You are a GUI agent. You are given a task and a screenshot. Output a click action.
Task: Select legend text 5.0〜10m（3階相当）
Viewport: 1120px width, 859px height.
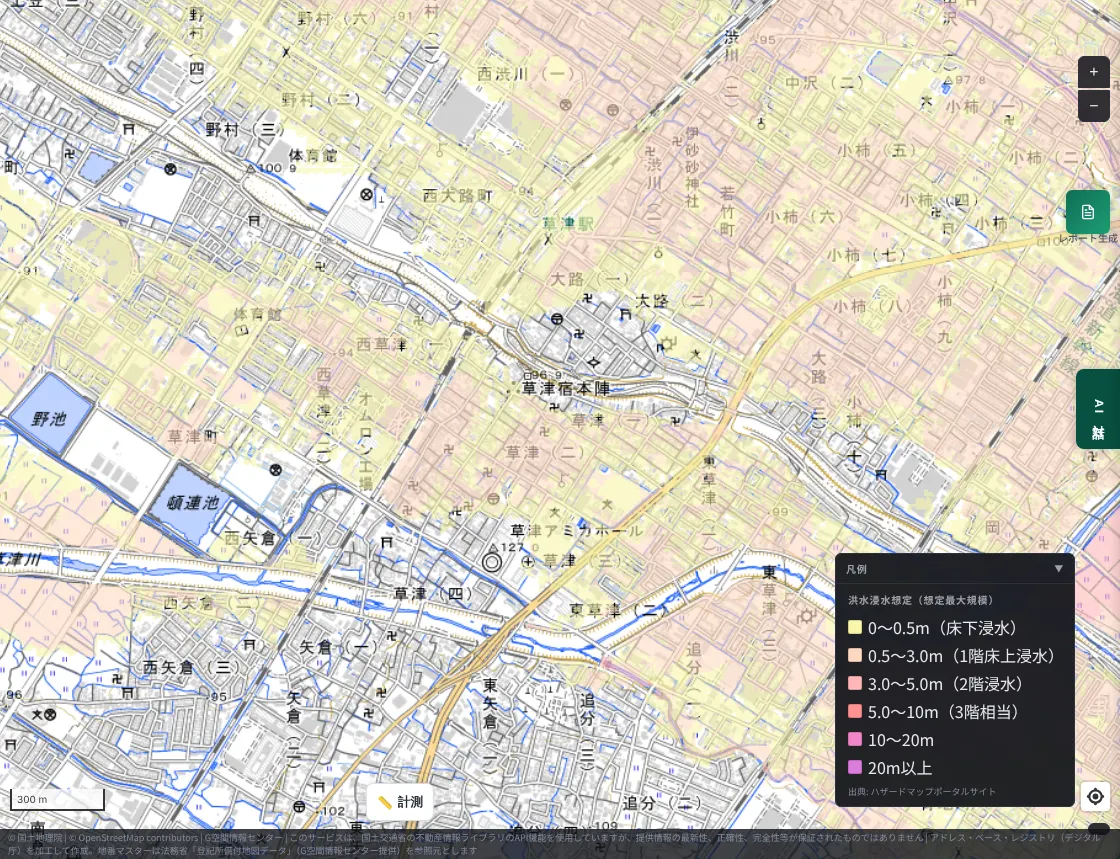(944, 712)
